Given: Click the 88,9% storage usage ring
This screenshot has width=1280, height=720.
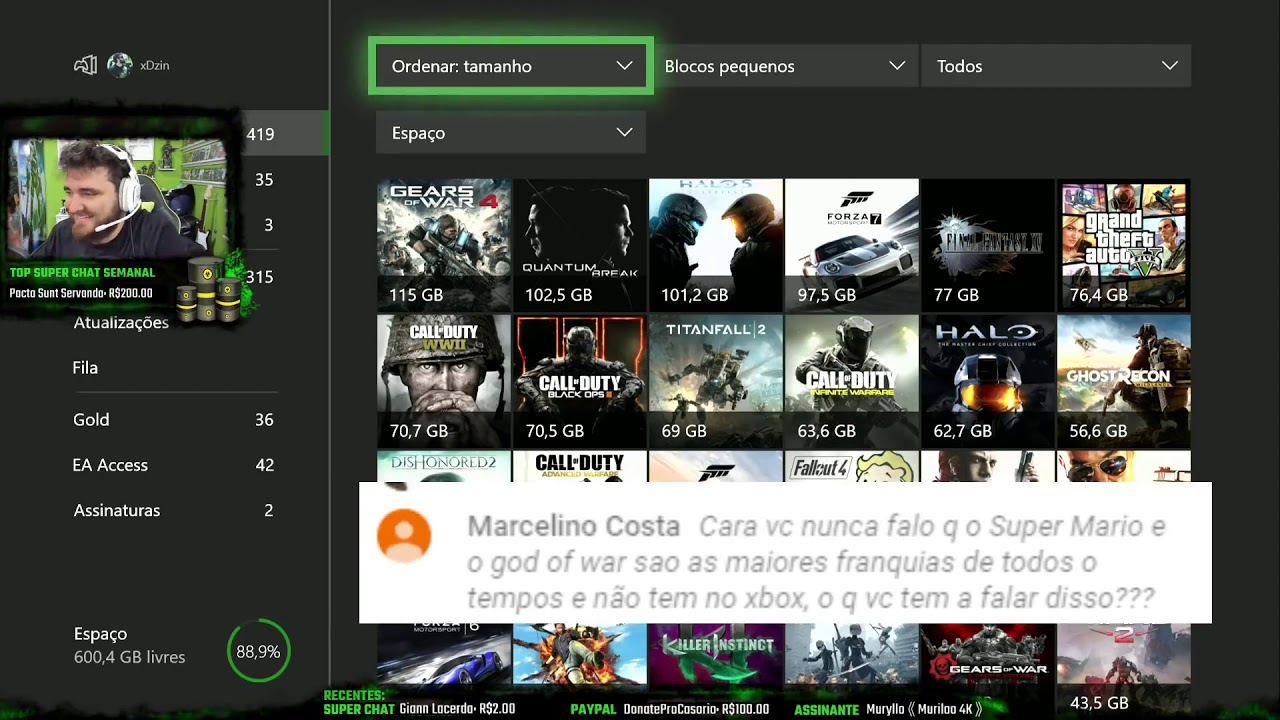Looking at the screenshot, I should (258, 651).
